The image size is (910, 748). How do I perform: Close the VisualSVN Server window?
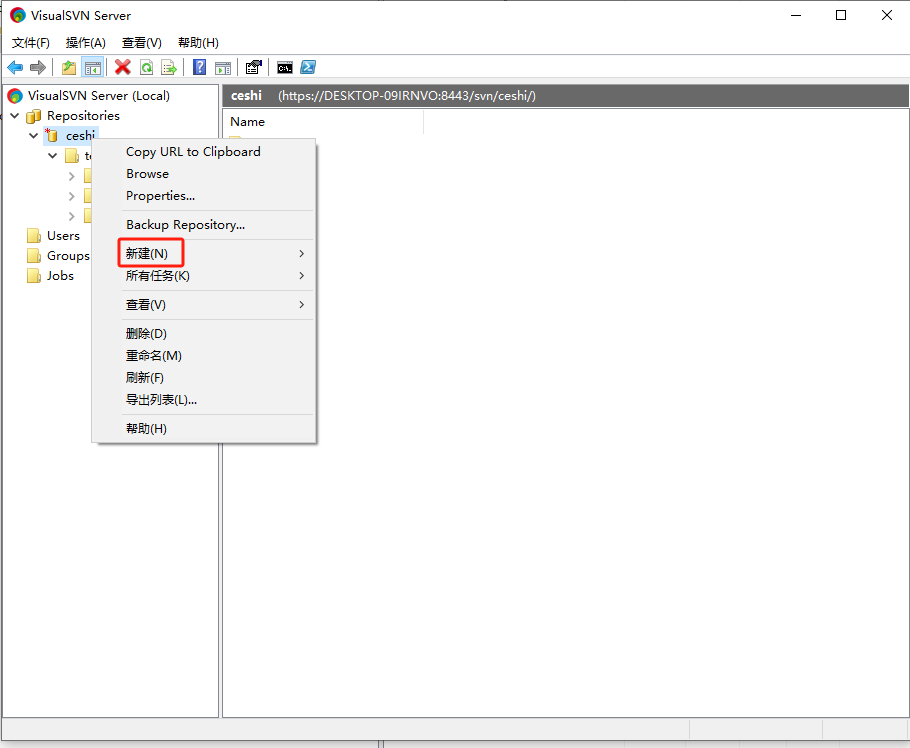(x=887, y=15)
